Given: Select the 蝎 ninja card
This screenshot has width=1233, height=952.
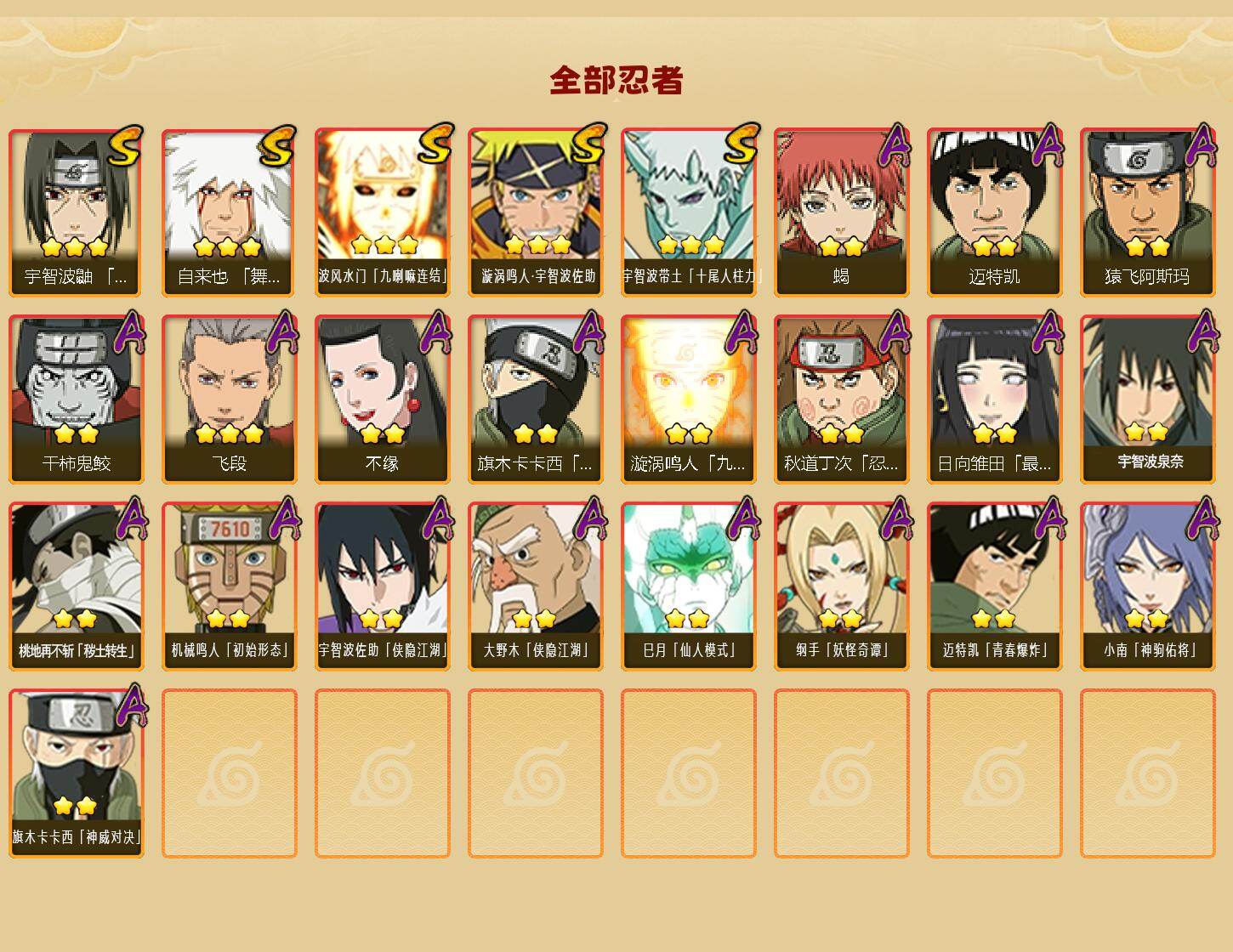Looking at the screenshot, I should [841, 212].
